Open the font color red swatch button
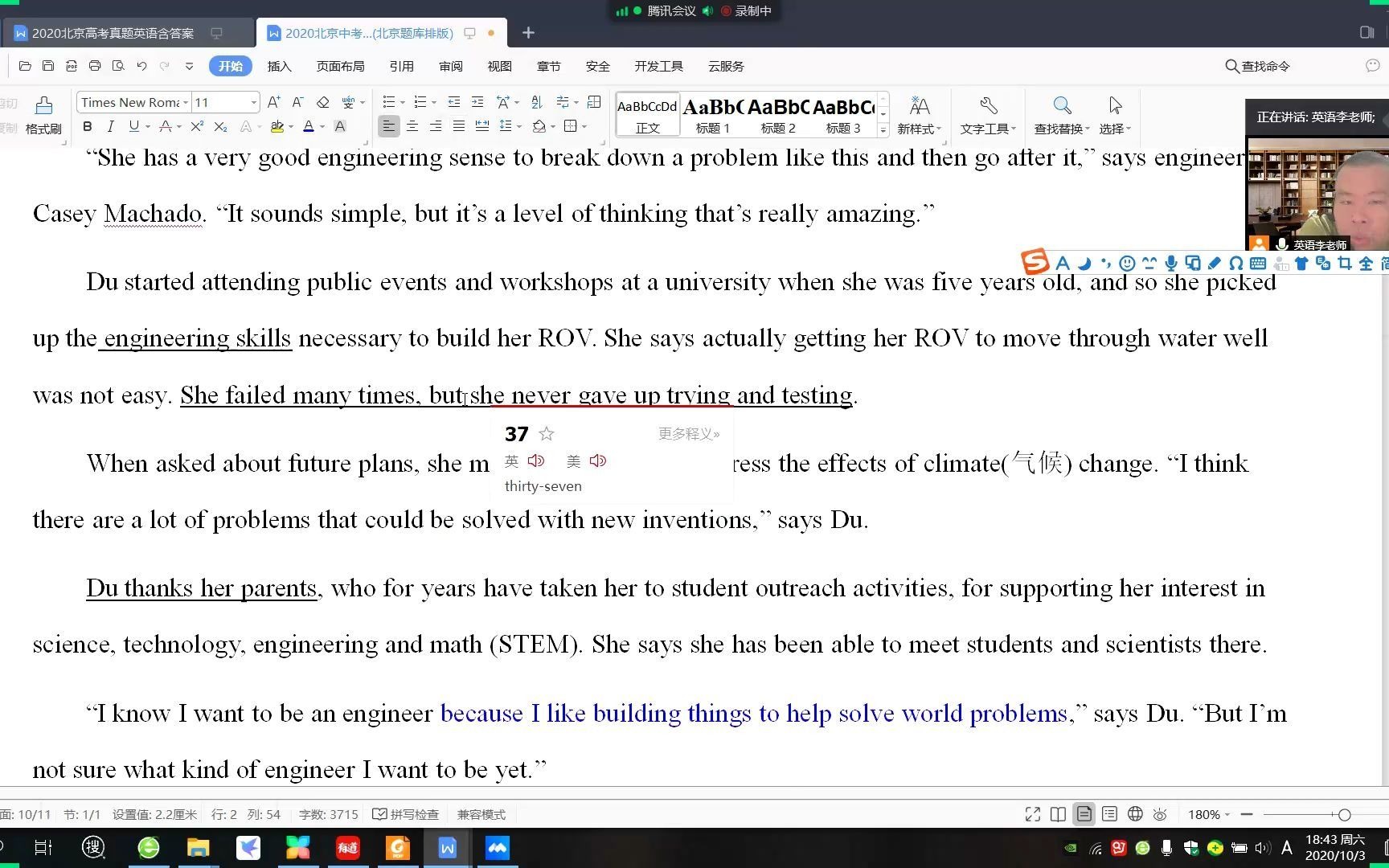Screen dimensions: 1389x868 point(309,126)
